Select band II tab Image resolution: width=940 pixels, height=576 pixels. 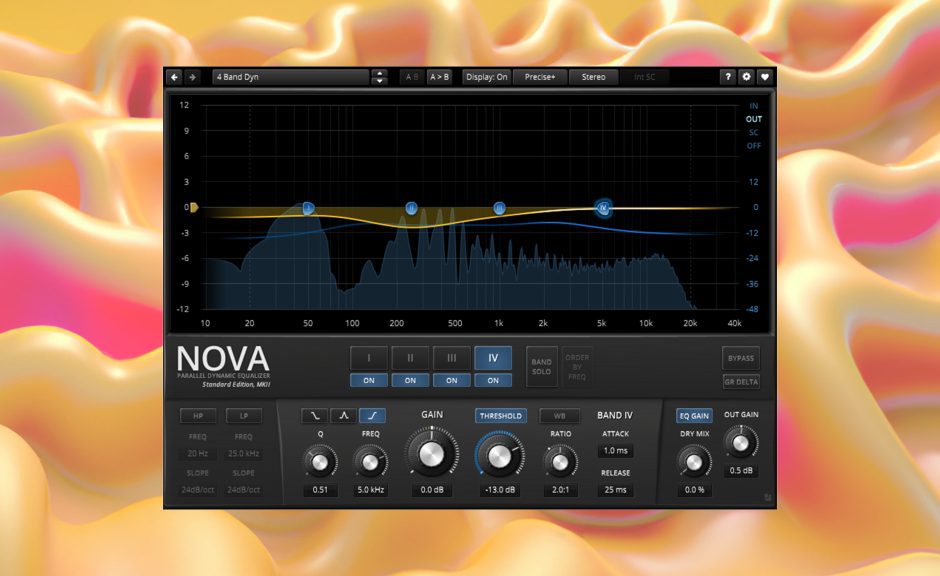click(x=410, y=358)
